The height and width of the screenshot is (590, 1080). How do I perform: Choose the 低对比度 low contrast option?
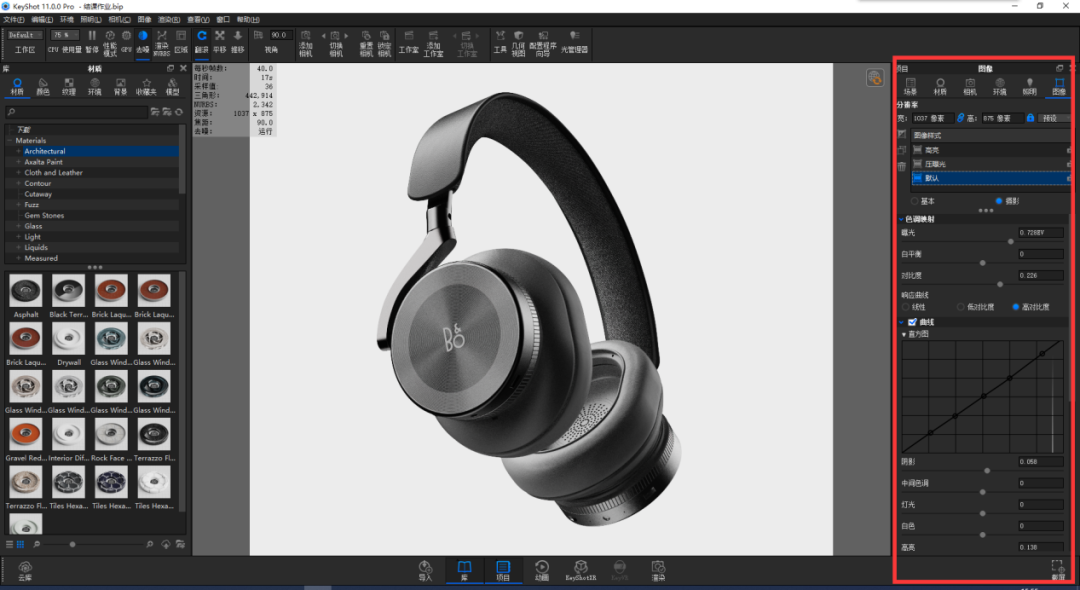pyautogui.click(x=960, y=307)
